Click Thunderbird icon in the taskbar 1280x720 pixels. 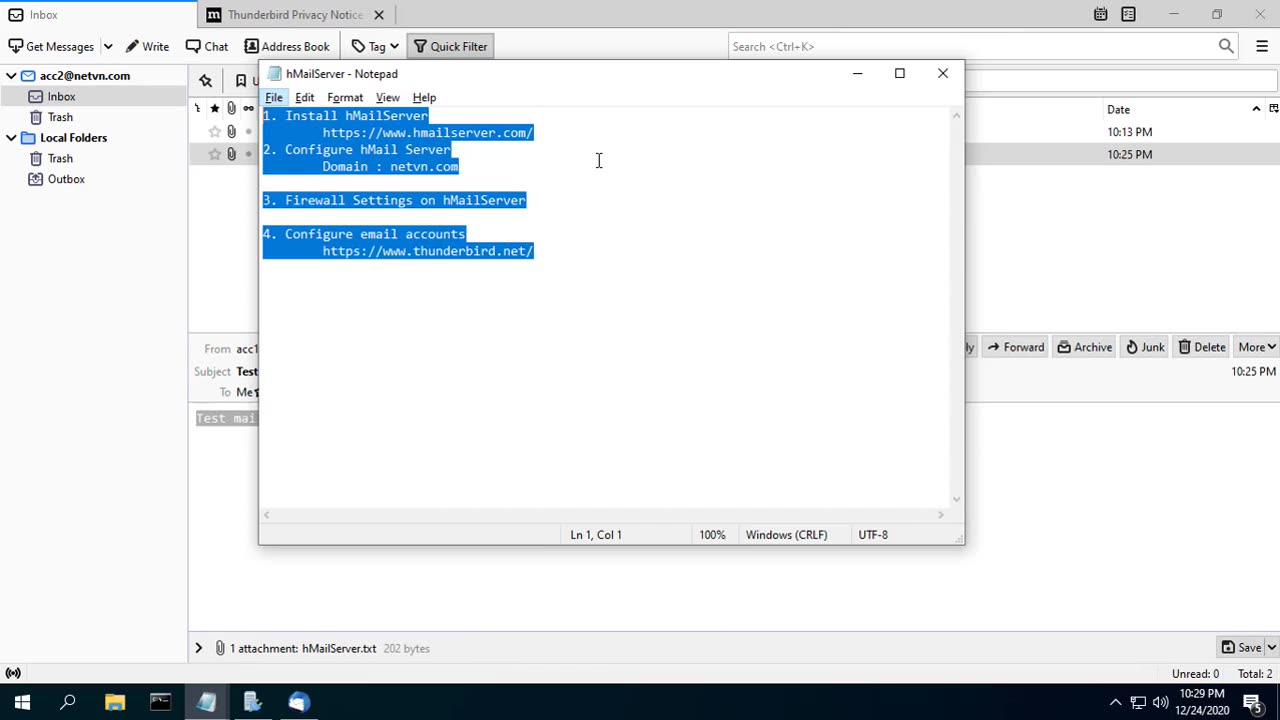coord(298,702)
